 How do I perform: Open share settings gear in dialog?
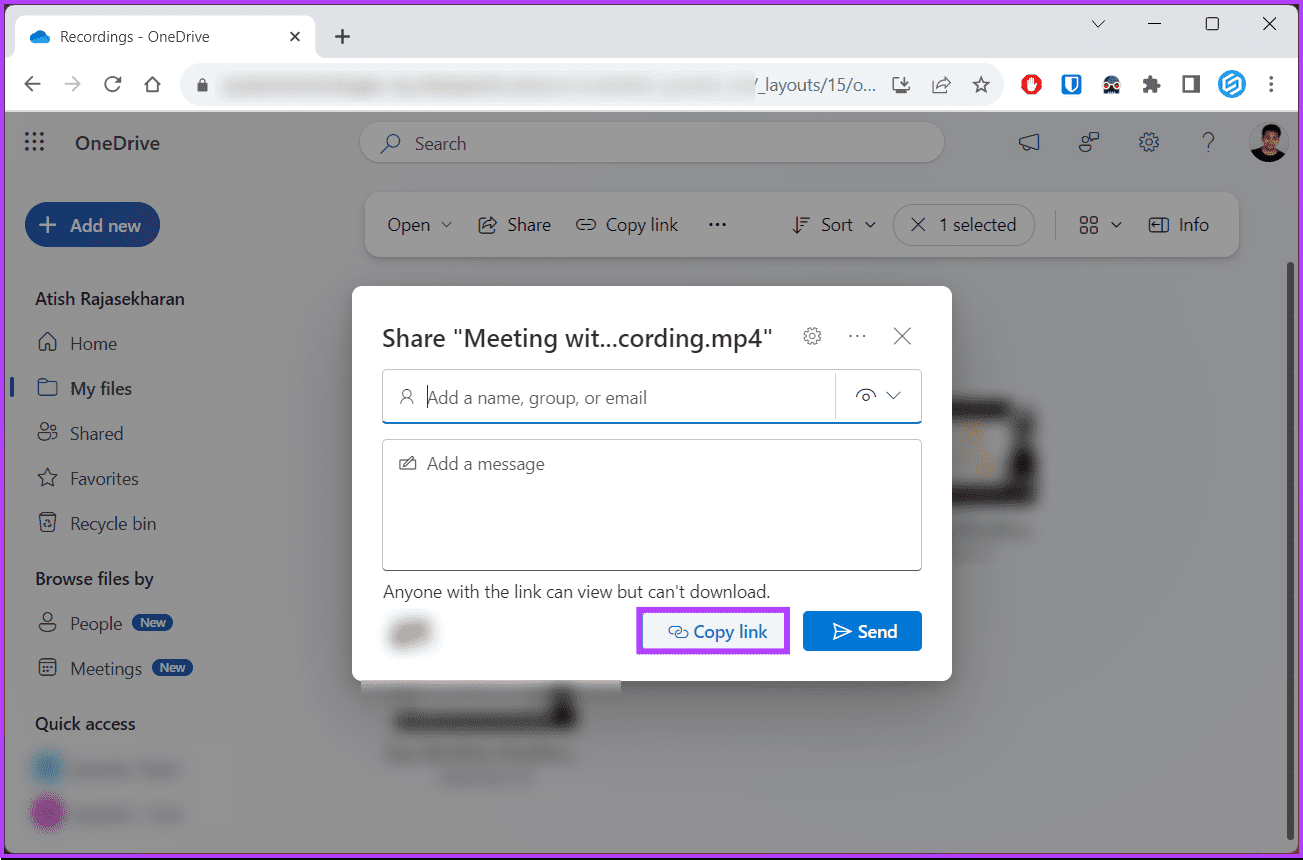coord(812,336)
